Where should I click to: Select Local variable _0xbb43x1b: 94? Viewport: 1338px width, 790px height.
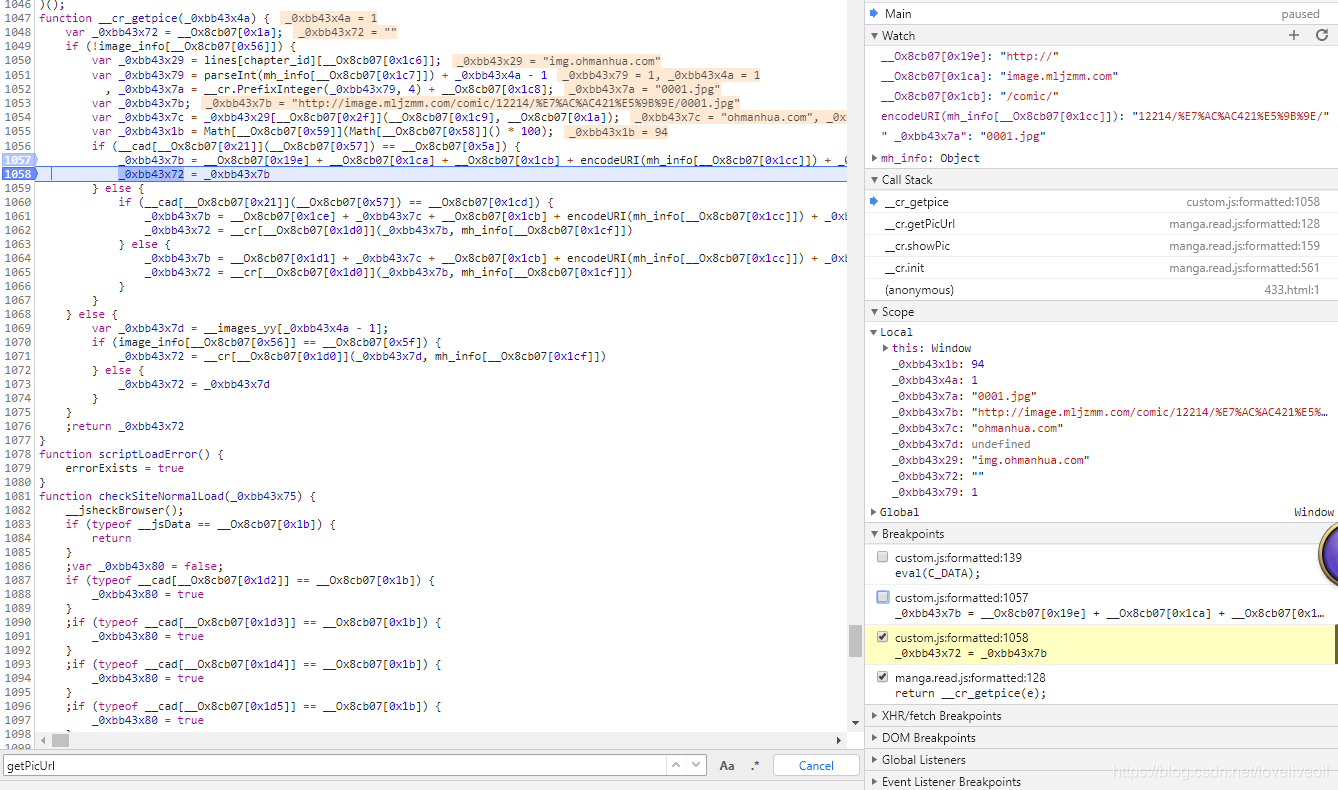click(938, 364)
